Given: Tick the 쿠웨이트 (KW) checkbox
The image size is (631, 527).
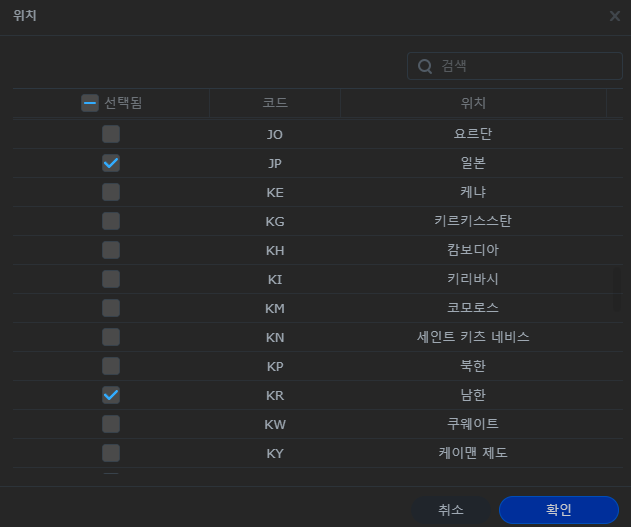Looking at the screenshot, I should (x=111, y=424).
